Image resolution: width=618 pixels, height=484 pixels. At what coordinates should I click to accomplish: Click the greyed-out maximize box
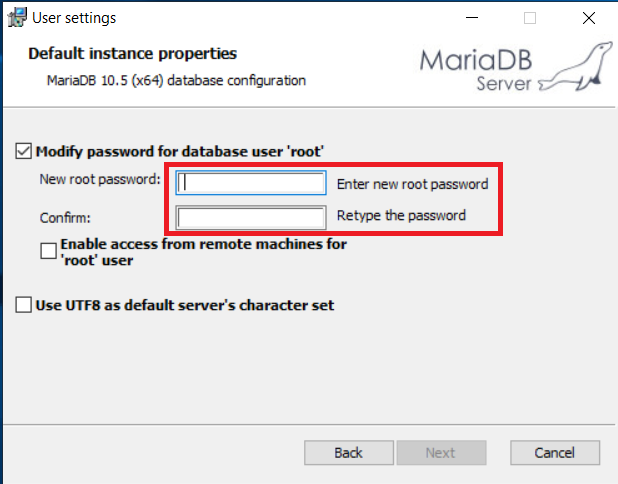(530, 18)
